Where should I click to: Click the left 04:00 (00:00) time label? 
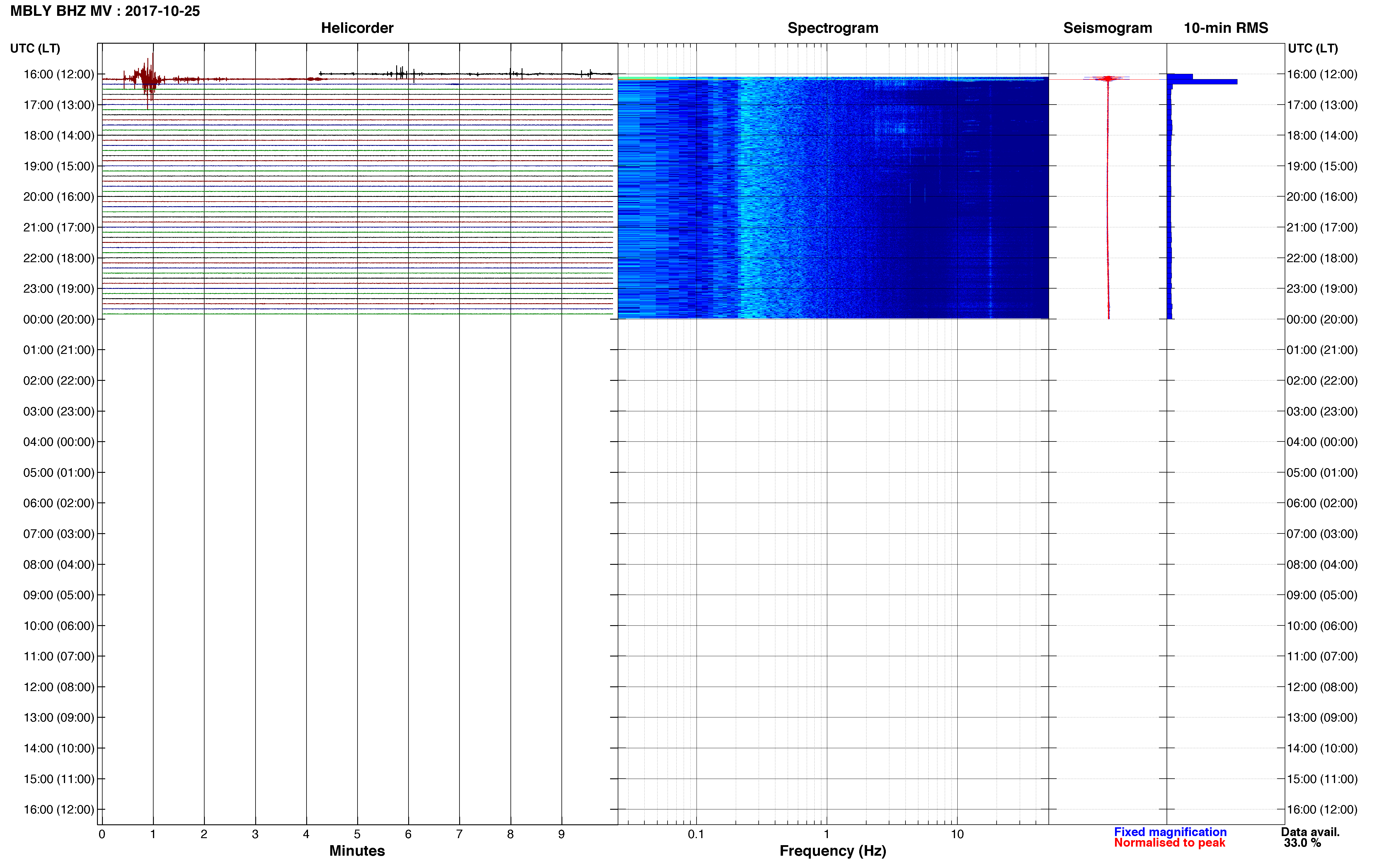[x=59, y=442]
